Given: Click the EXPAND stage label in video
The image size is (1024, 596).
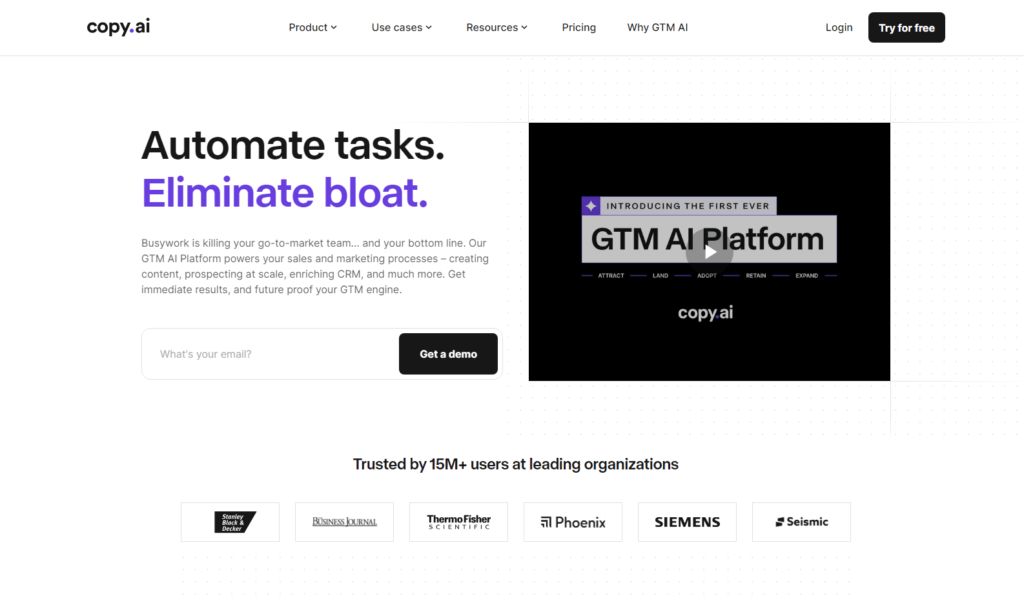Looking at the screenshot, I should pos(807,275).
